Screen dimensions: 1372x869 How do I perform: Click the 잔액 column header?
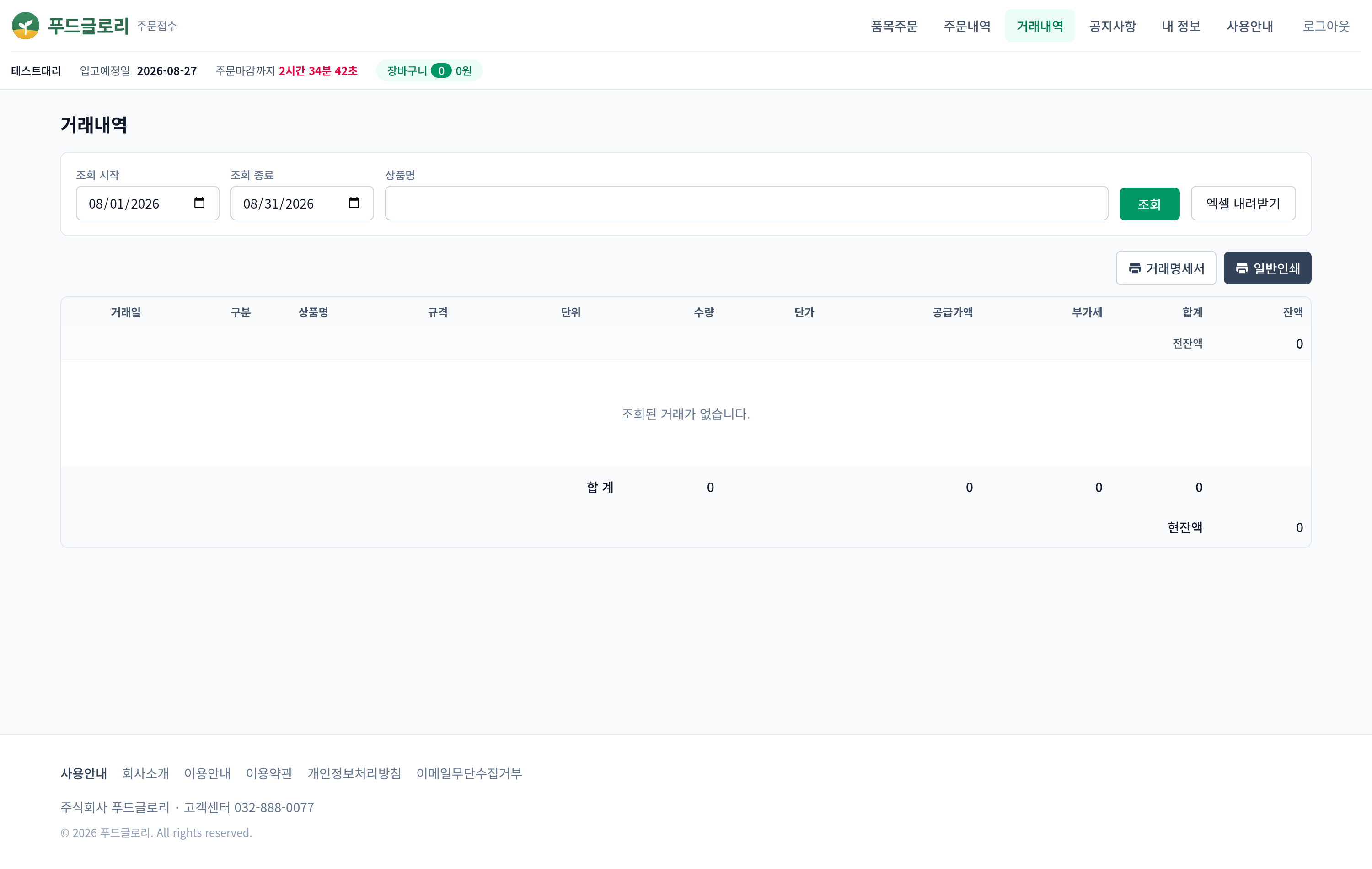pyautogui.click(x=1293, y=312)
